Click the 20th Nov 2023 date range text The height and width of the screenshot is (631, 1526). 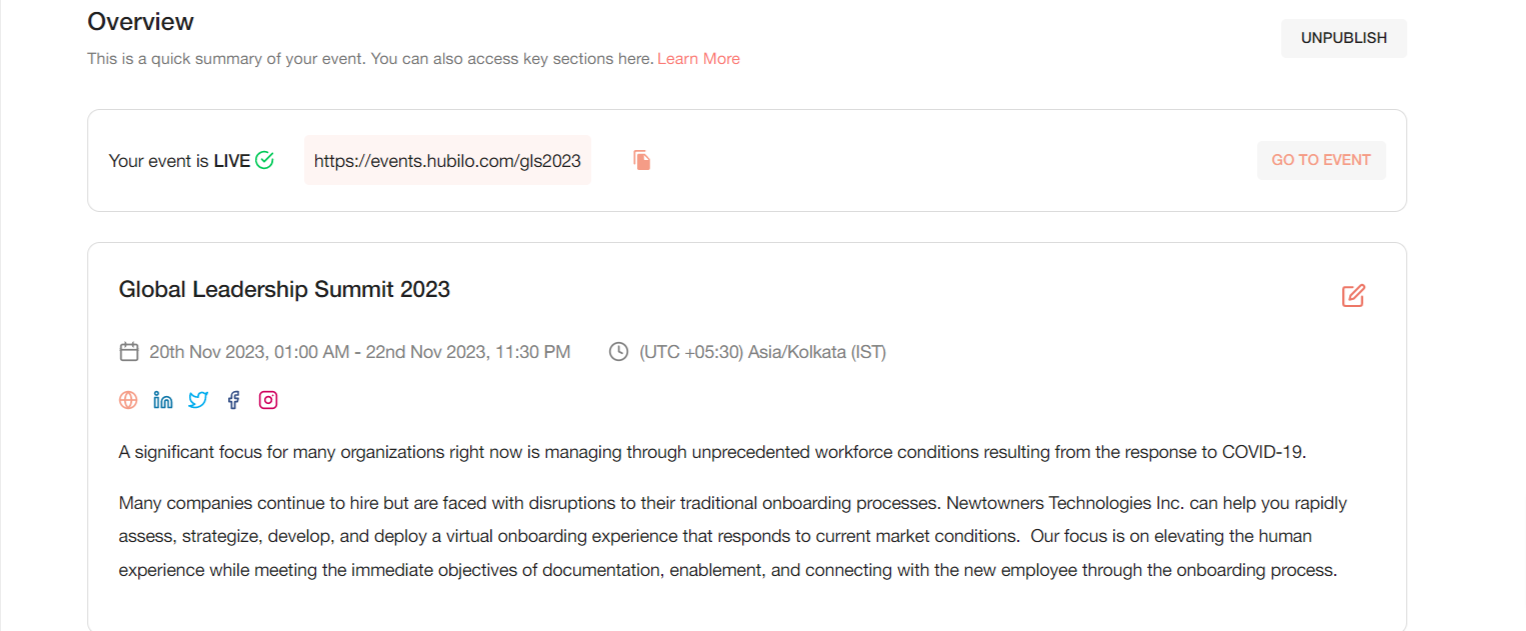[x=360, y=352]
